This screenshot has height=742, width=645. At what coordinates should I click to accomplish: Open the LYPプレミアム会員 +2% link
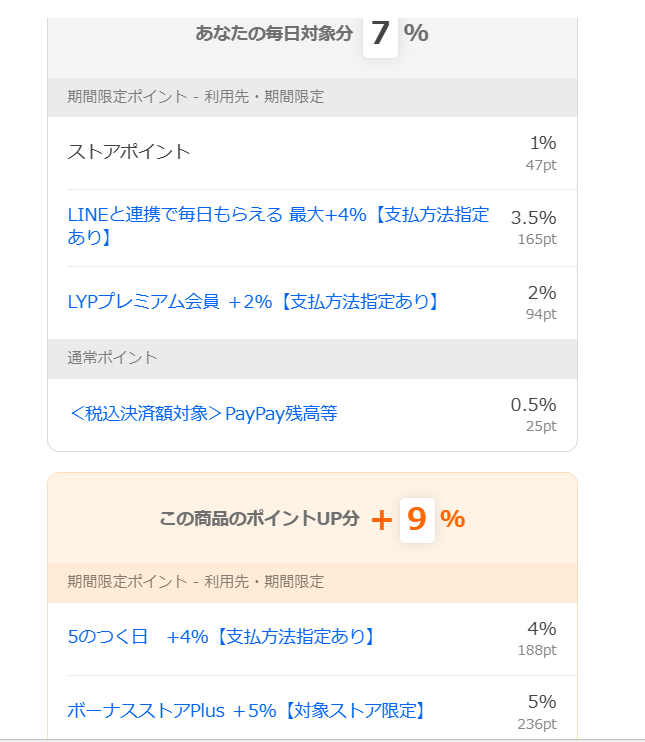(254, 301)
